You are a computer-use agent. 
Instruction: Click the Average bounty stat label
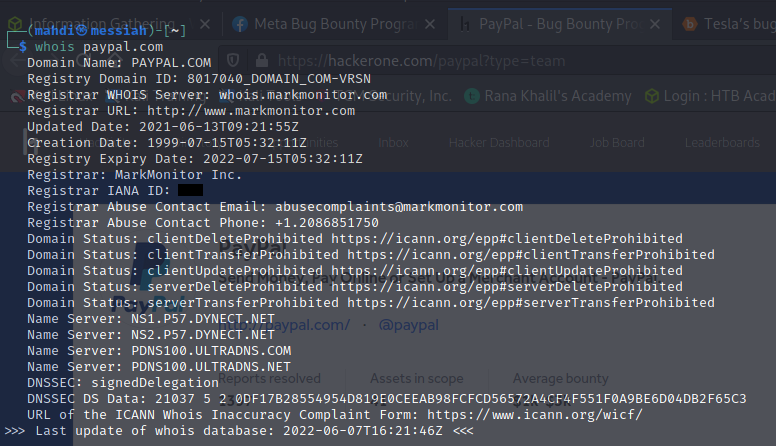[561, 378]
